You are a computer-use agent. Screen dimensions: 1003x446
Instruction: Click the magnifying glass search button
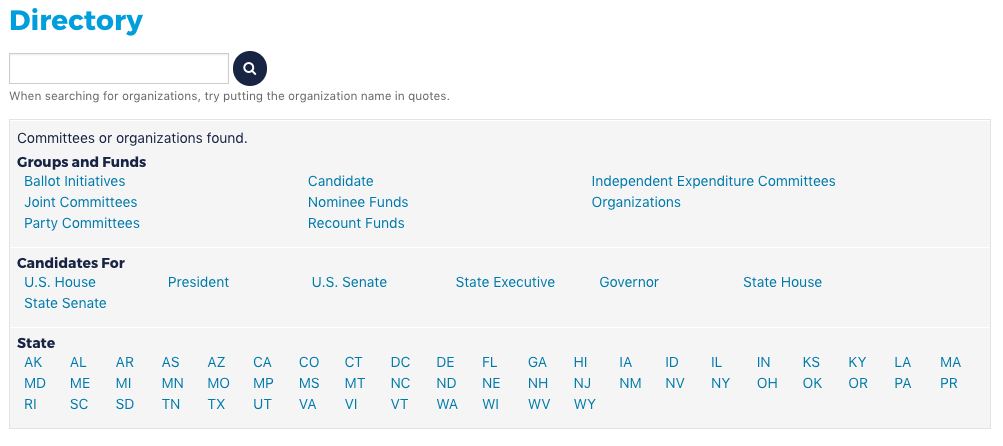click(249, 68)
